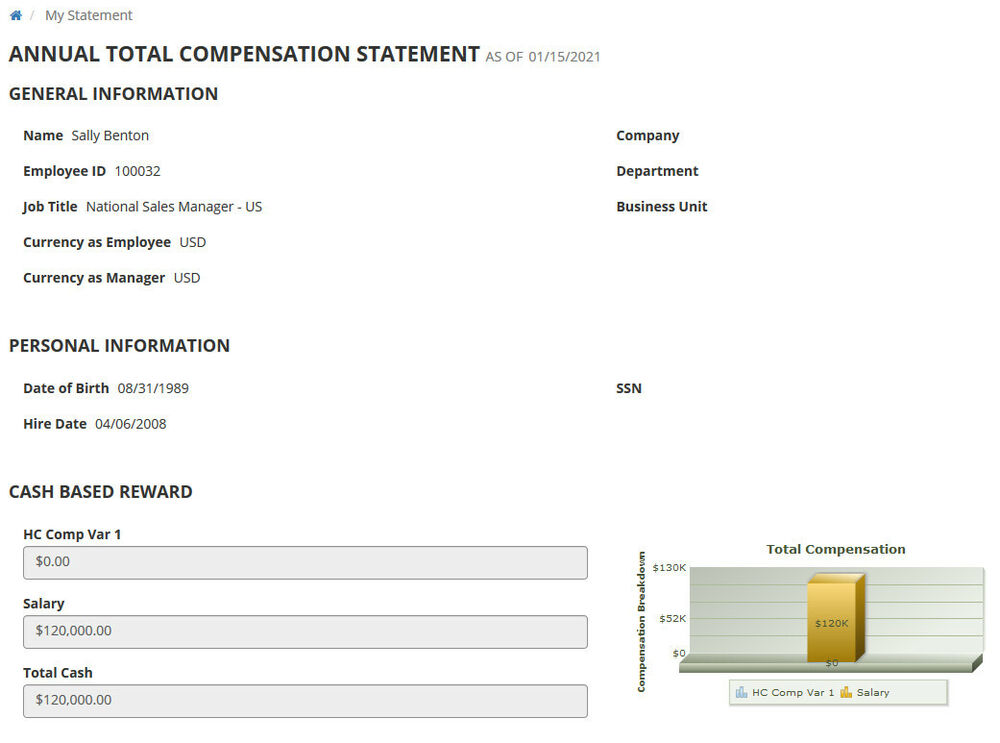Click the HC Comp Var 1 legend text
This screenshot has height=743, width=1000.
click(x=793, y=693)
